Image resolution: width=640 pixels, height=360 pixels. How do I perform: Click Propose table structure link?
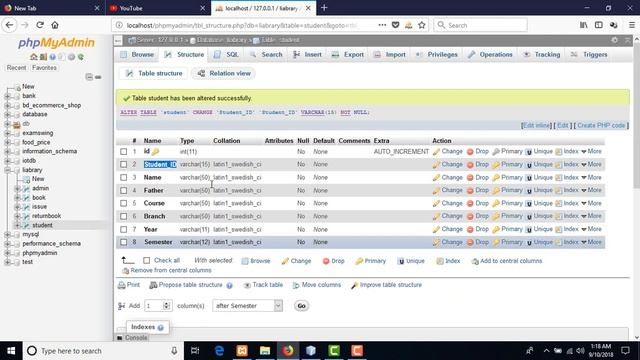pyautogui.click(x=190, y=285)
